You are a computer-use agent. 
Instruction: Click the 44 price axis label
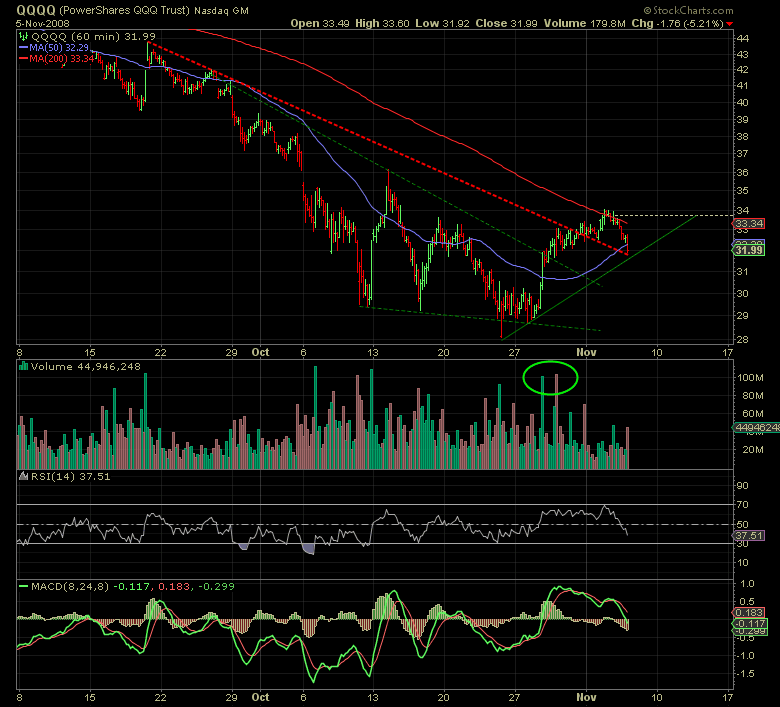coord(743,38)
